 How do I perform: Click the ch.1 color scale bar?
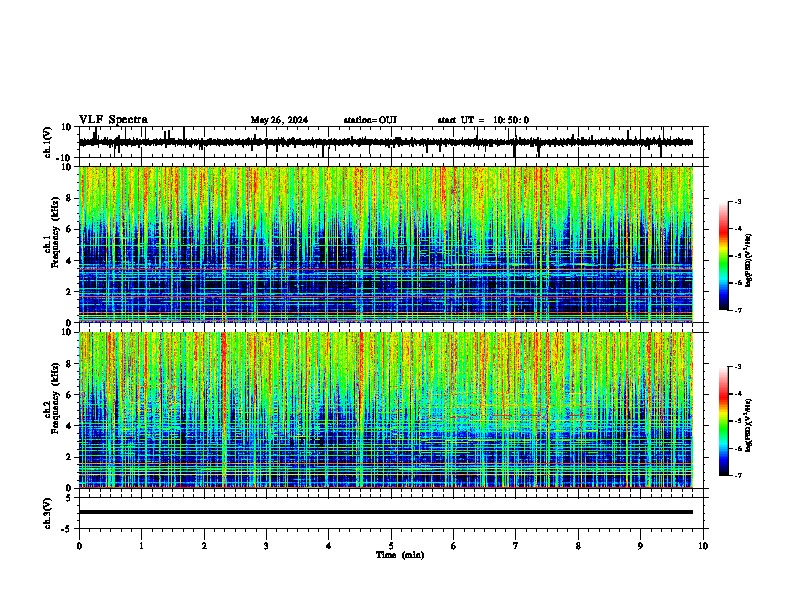point(724,256)
